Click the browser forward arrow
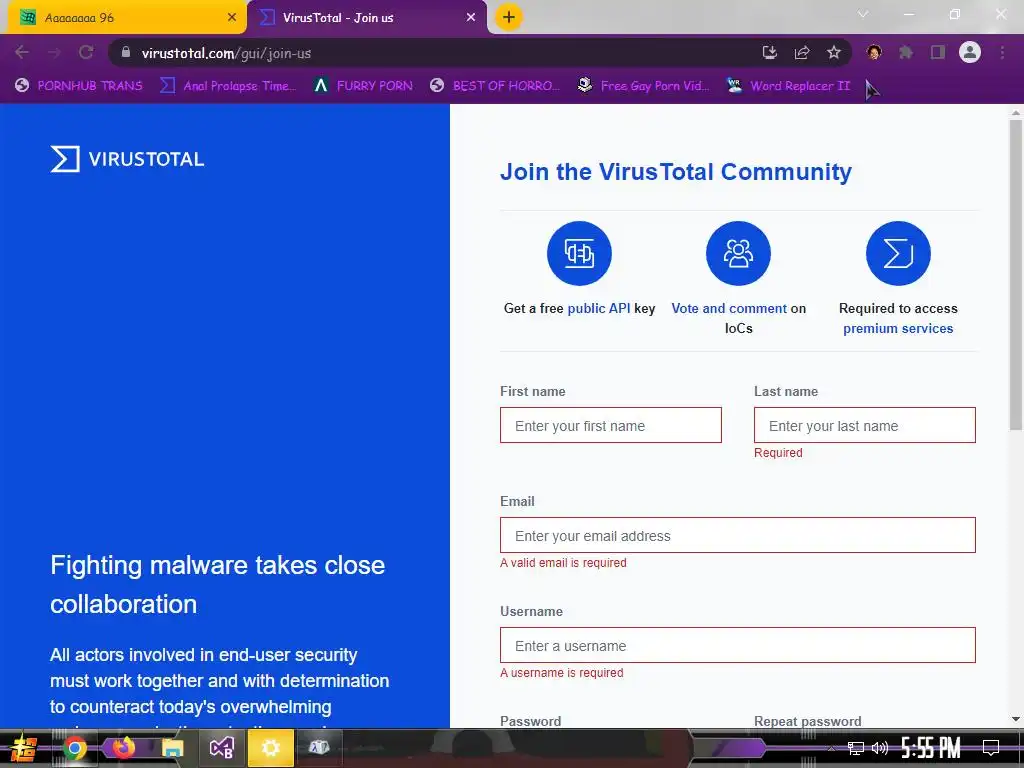 [x=54, y=52]
